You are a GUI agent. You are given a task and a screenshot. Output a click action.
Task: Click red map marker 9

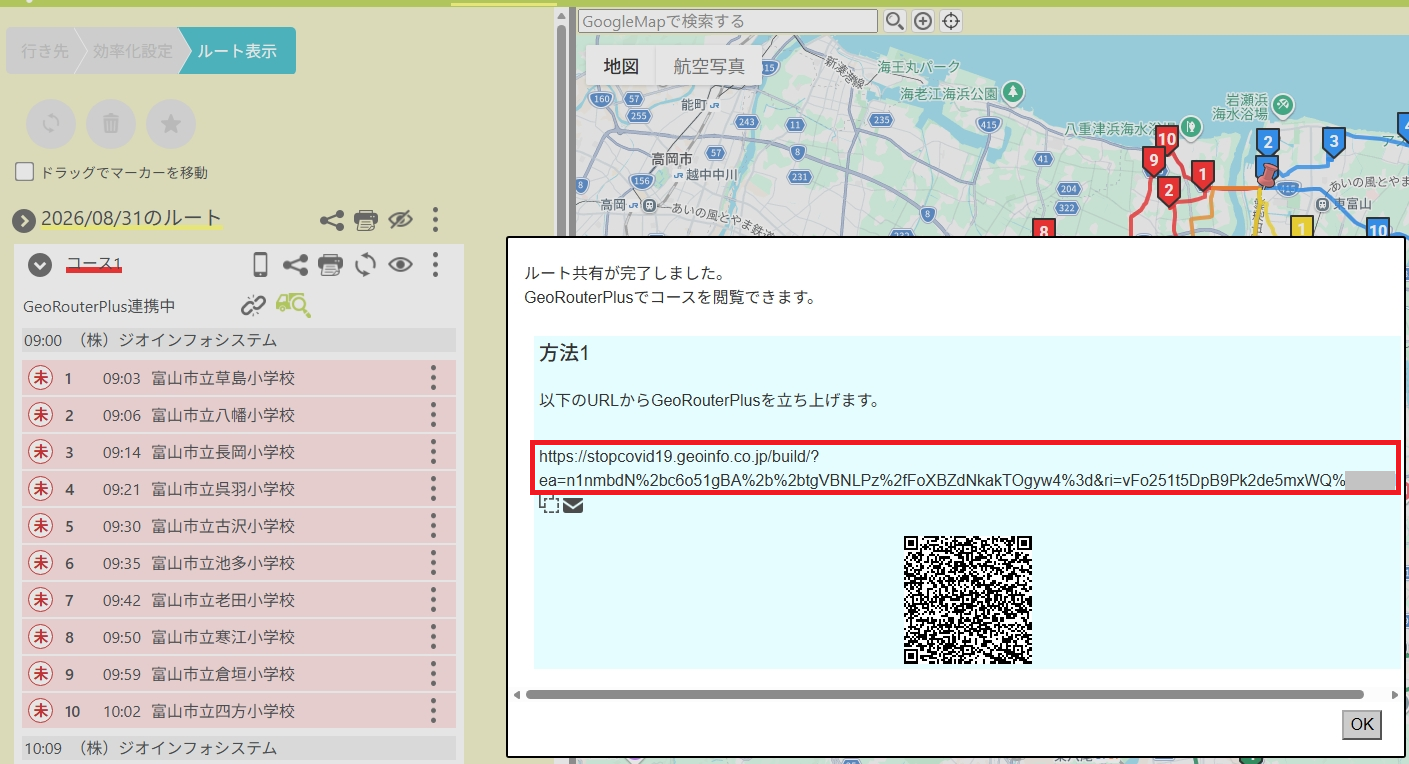point(1154,161)
